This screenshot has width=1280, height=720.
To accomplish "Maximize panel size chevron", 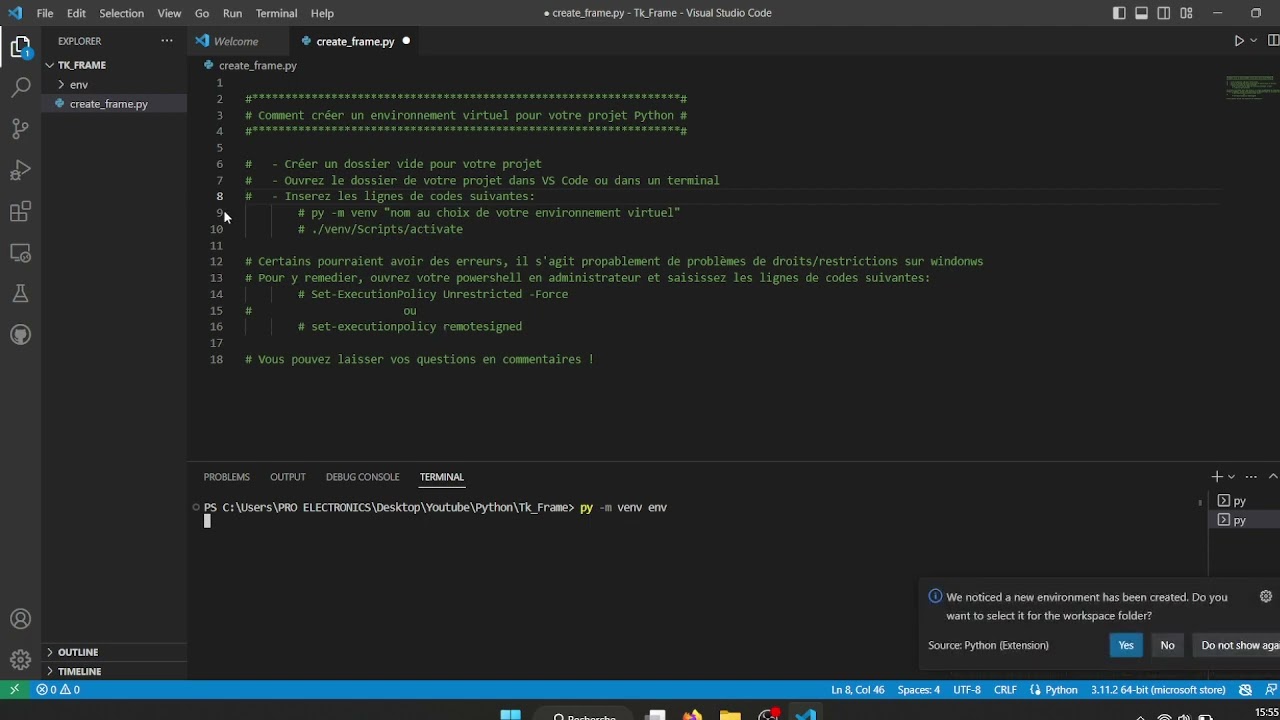I will 1273,477.
